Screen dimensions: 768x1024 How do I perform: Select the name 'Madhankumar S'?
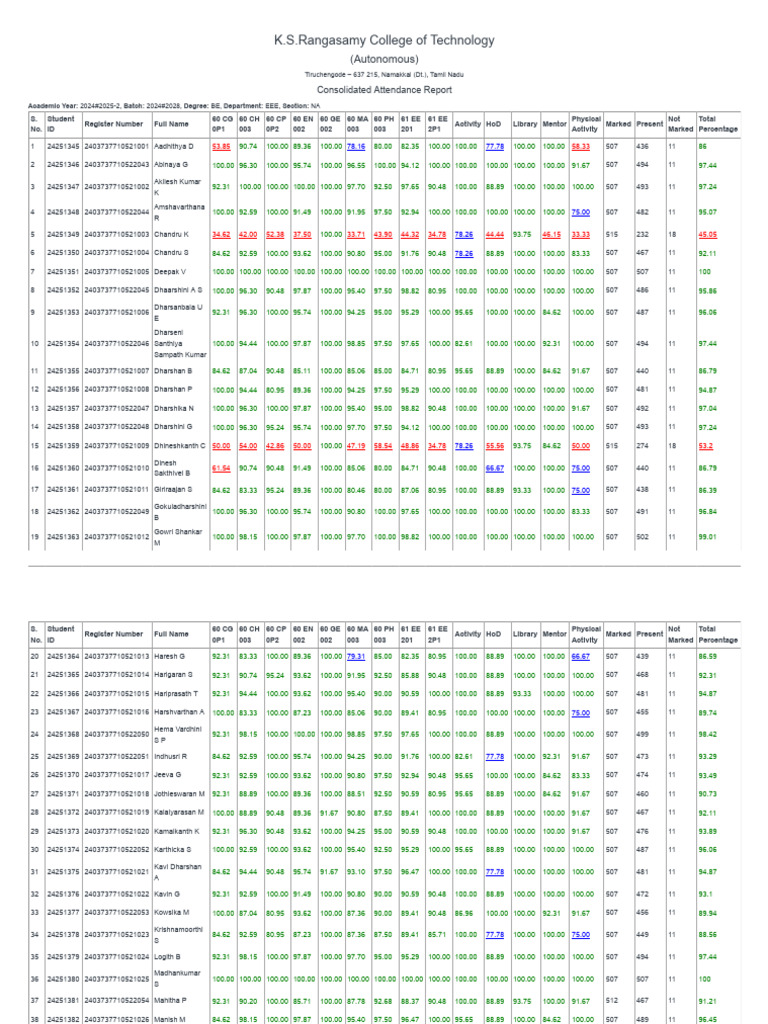pos(177,978)
